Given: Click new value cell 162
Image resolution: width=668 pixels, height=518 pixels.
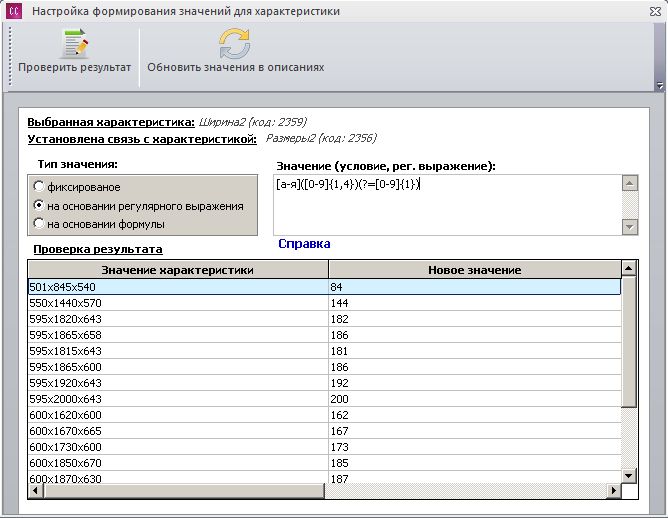Looking at the screenshot, I should tap(475, 415).
